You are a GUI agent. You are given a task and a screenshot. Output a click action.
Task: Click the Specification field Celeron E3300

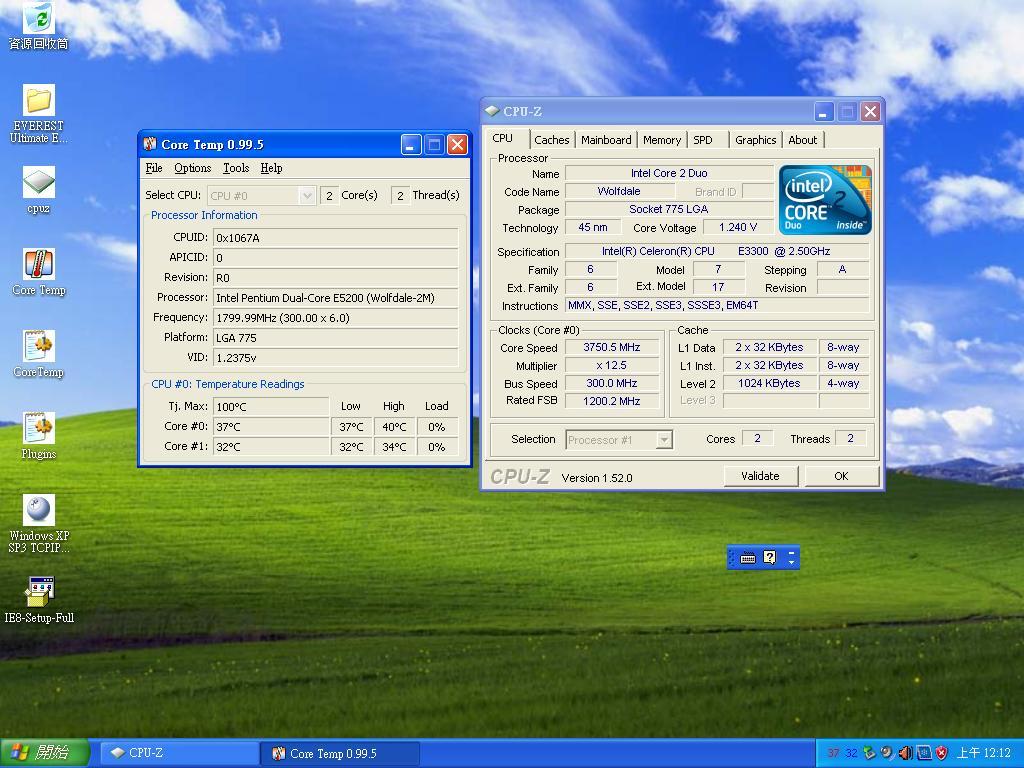[716, 251]
